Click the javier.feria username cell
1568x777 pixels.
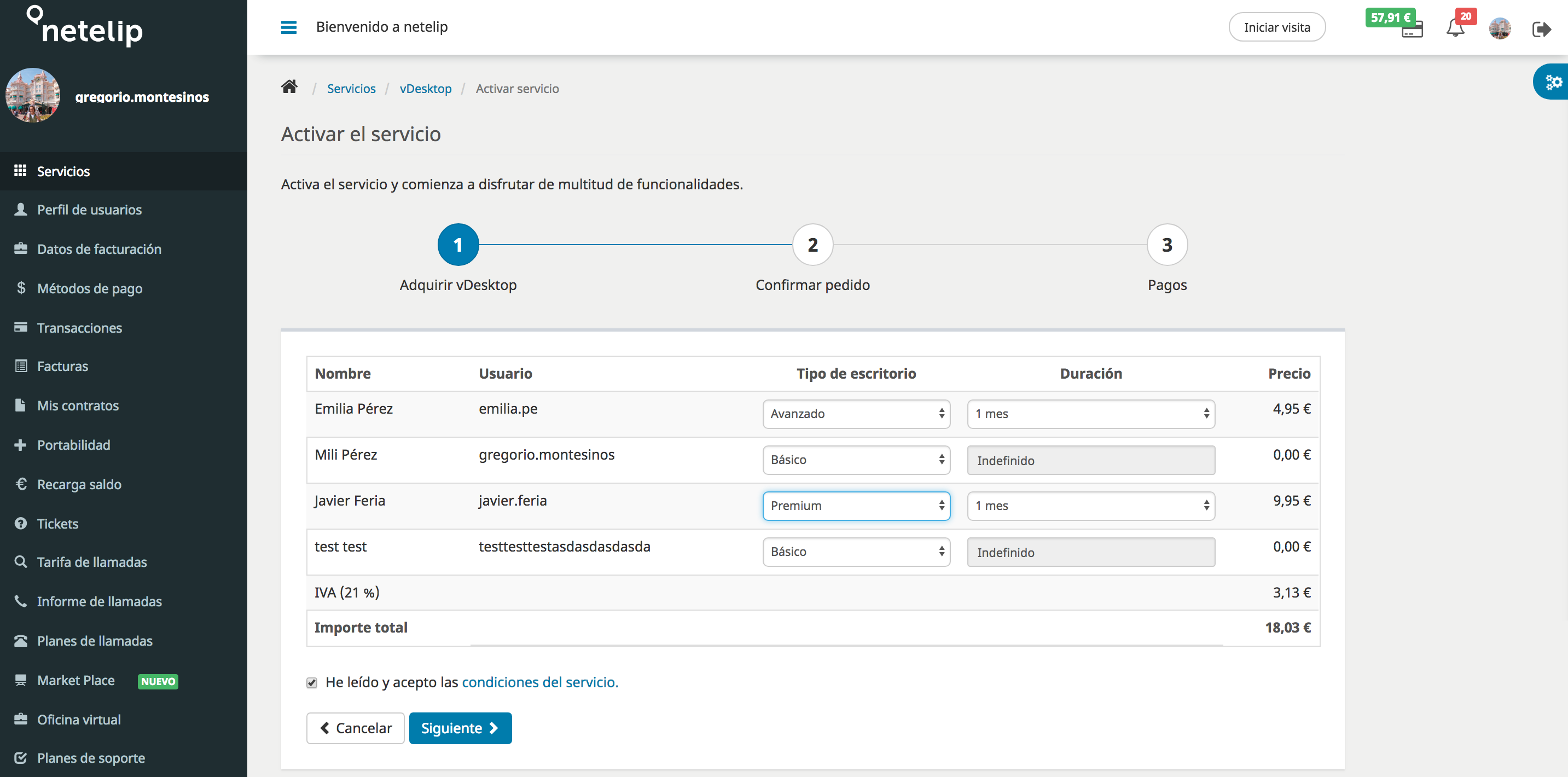pyautogui.click(x=513, y=501)
